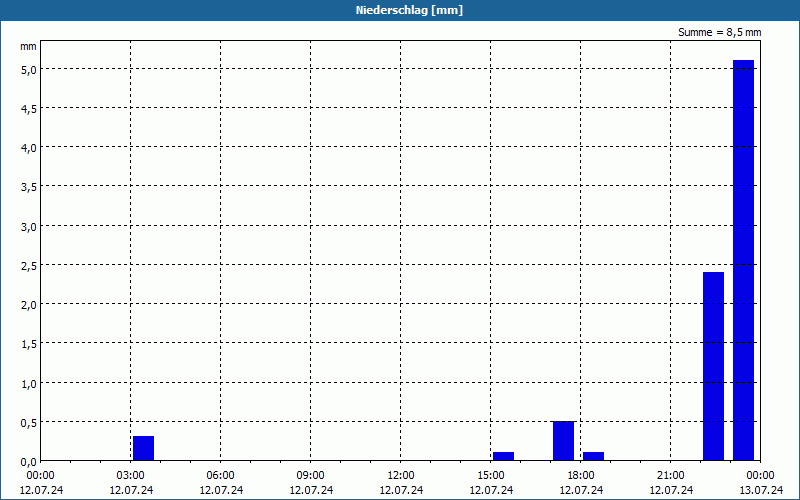Screen dimensions: 800x500
Task: Click the small bar right after 15:00
Action: (x=504, y=456)
